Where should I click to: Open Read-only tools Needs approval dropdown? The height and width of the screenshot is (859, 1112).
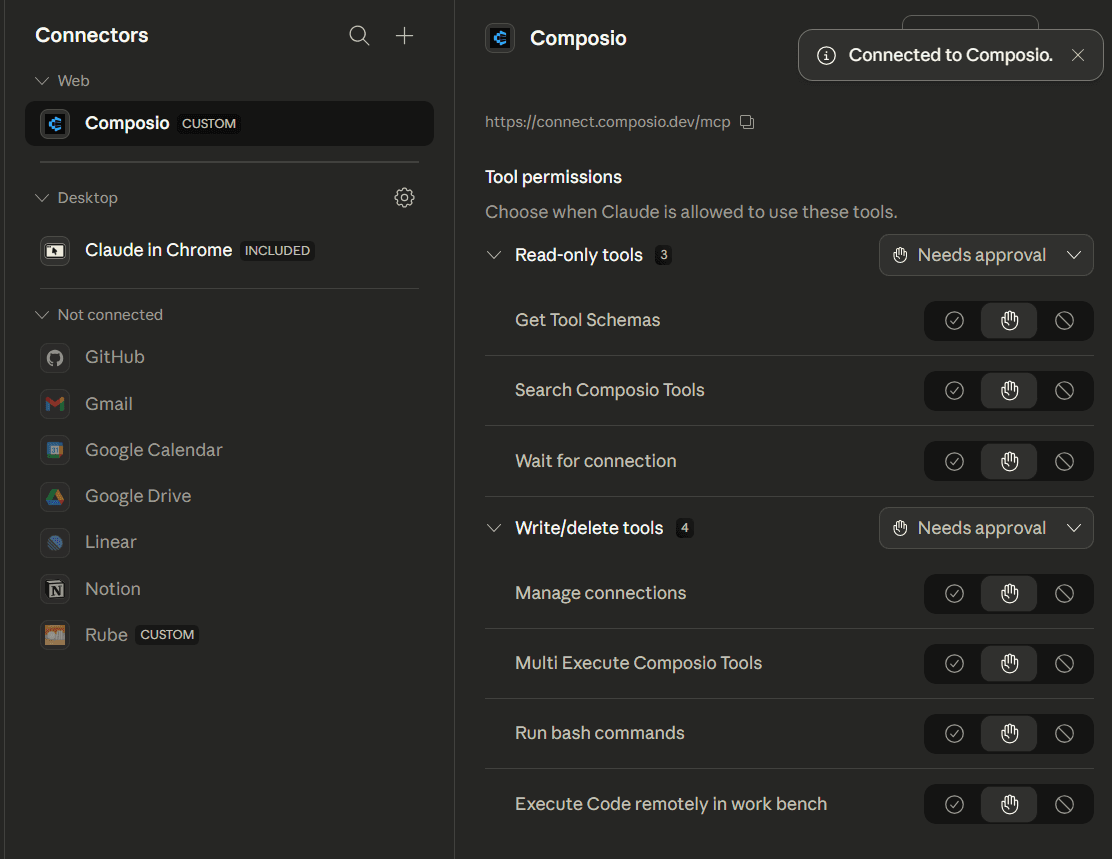click(x=986, y=255)
